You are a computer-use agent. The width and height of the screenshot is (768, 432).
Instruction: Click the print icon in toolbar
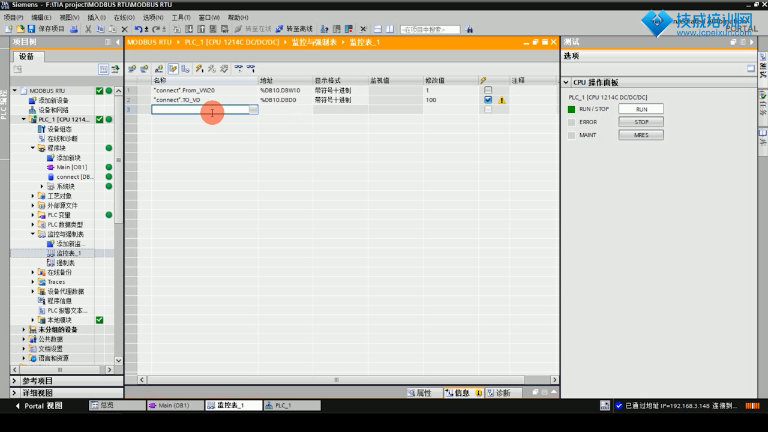[x=74, y=29]
